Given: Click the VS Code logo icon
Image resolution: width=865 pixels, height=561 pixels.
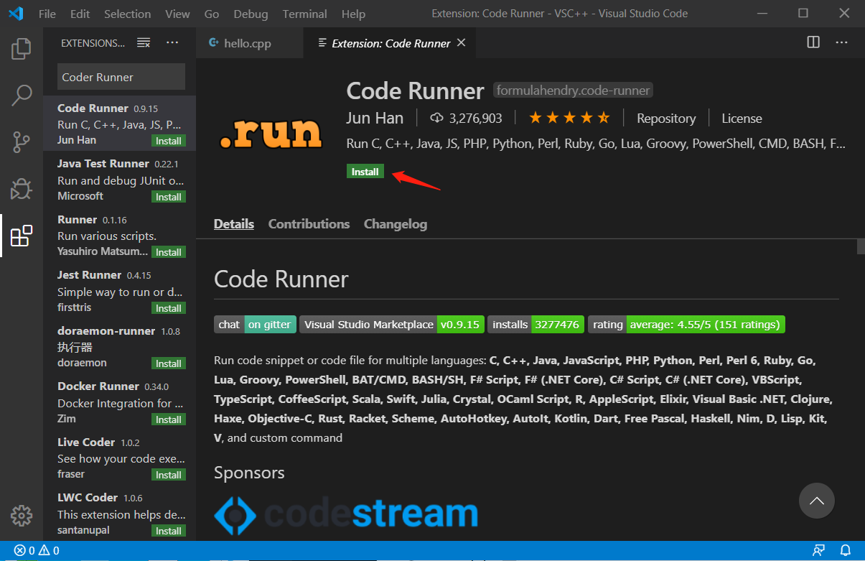Looking at the screenshot, I should (16, 13).
